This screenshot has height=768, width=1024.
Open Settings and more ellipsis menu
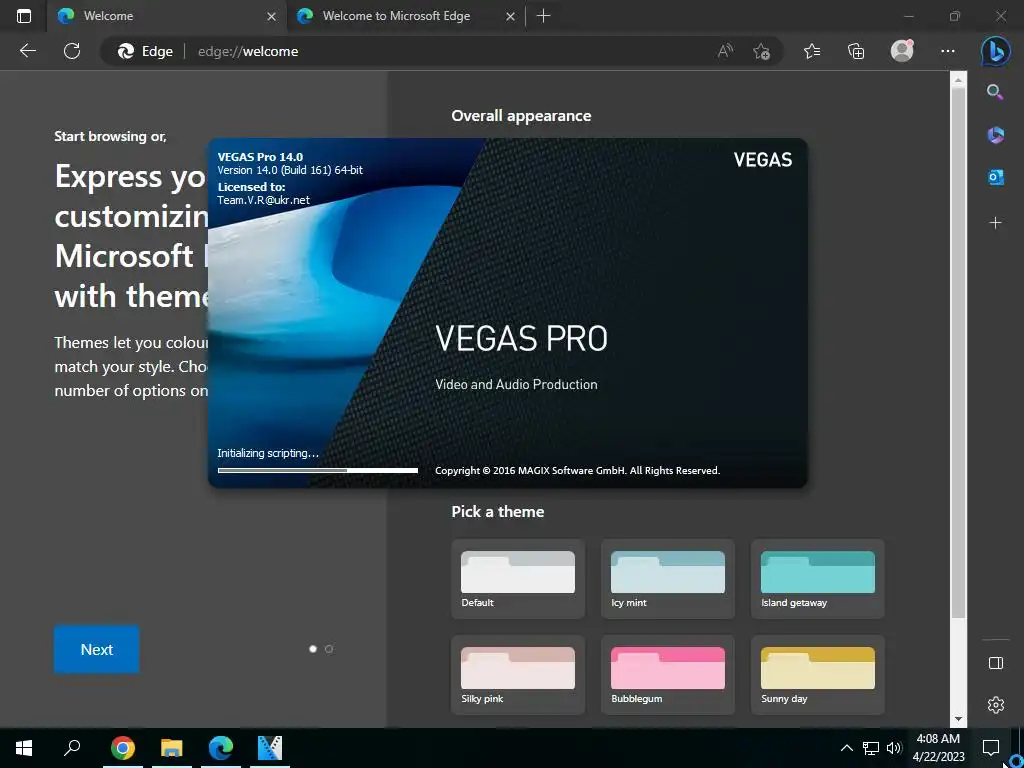point(948,51)
